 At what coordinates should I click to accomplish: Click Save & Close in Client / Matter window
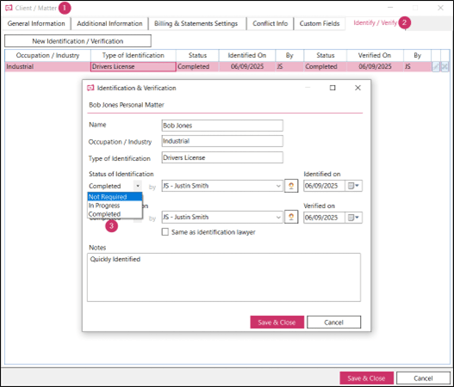pyautogui.click(x=367, y=378)
